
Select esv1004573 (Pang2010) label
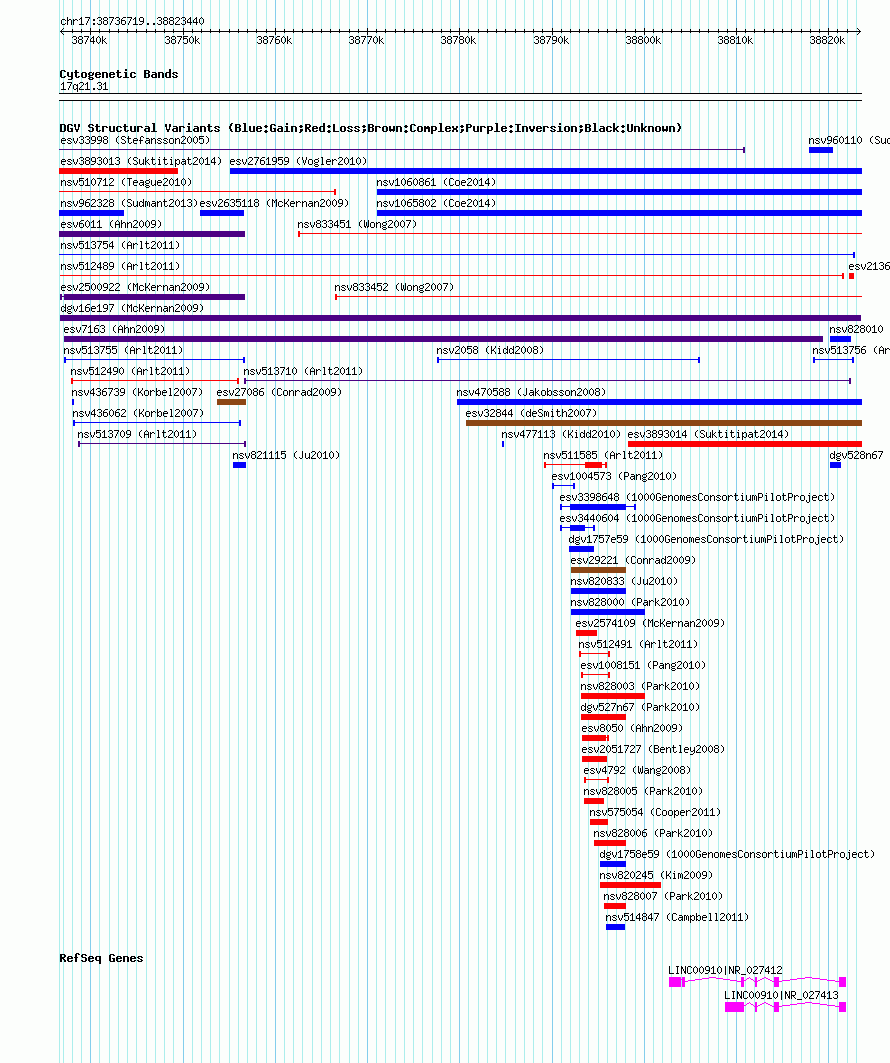614,477
